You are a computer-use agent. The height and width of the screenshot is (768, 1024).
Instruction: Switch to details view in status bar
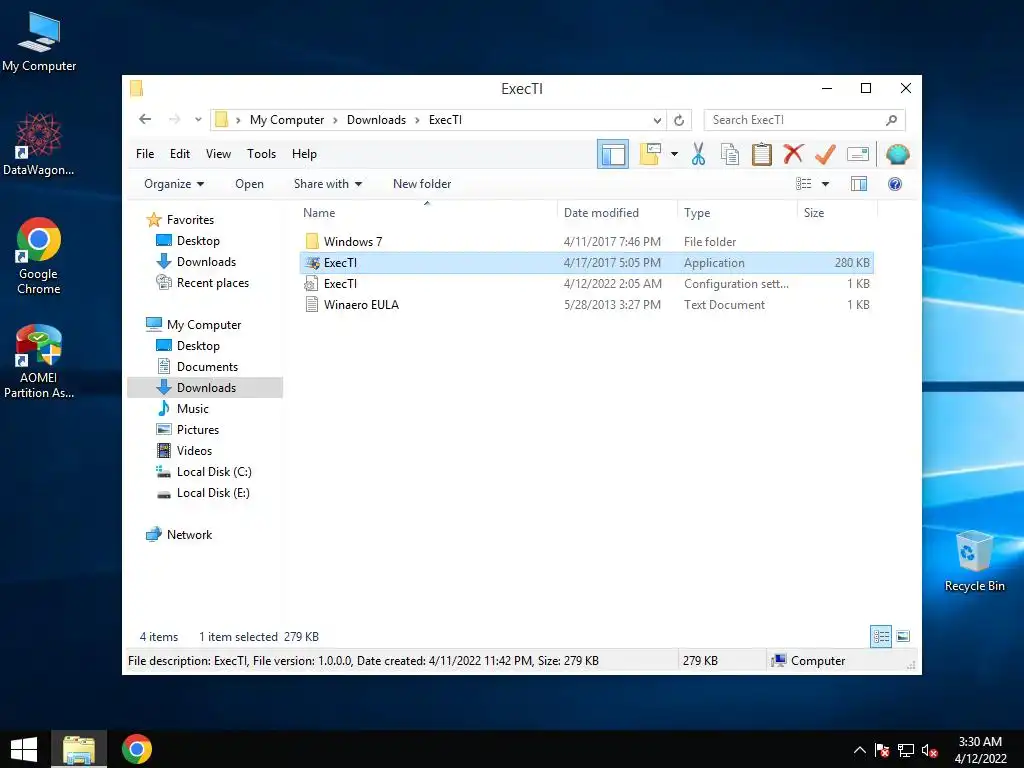point(881,636)
